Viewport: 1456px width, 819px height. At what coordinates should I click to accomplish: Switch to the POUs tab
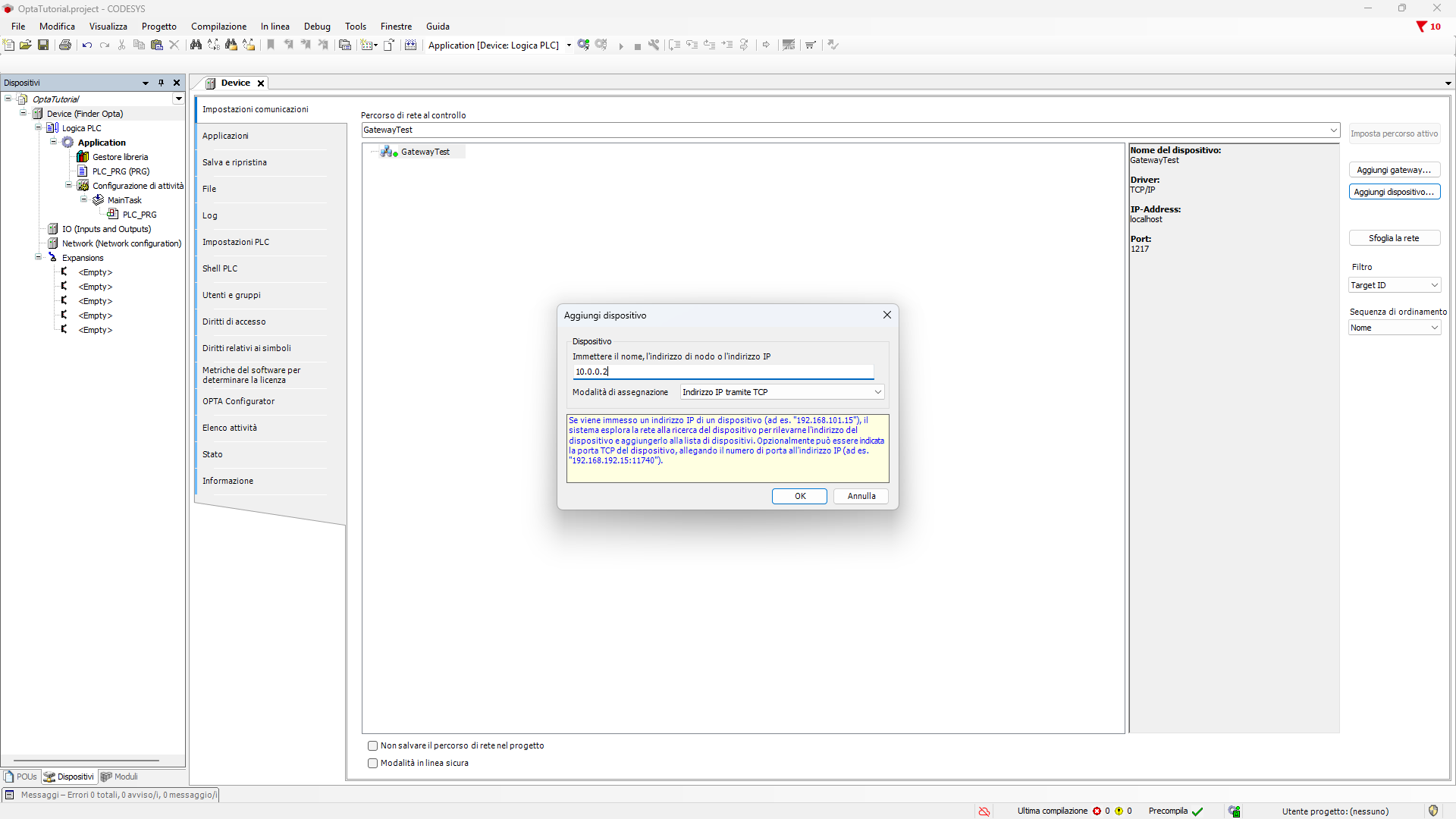click(x=20, y=777)
